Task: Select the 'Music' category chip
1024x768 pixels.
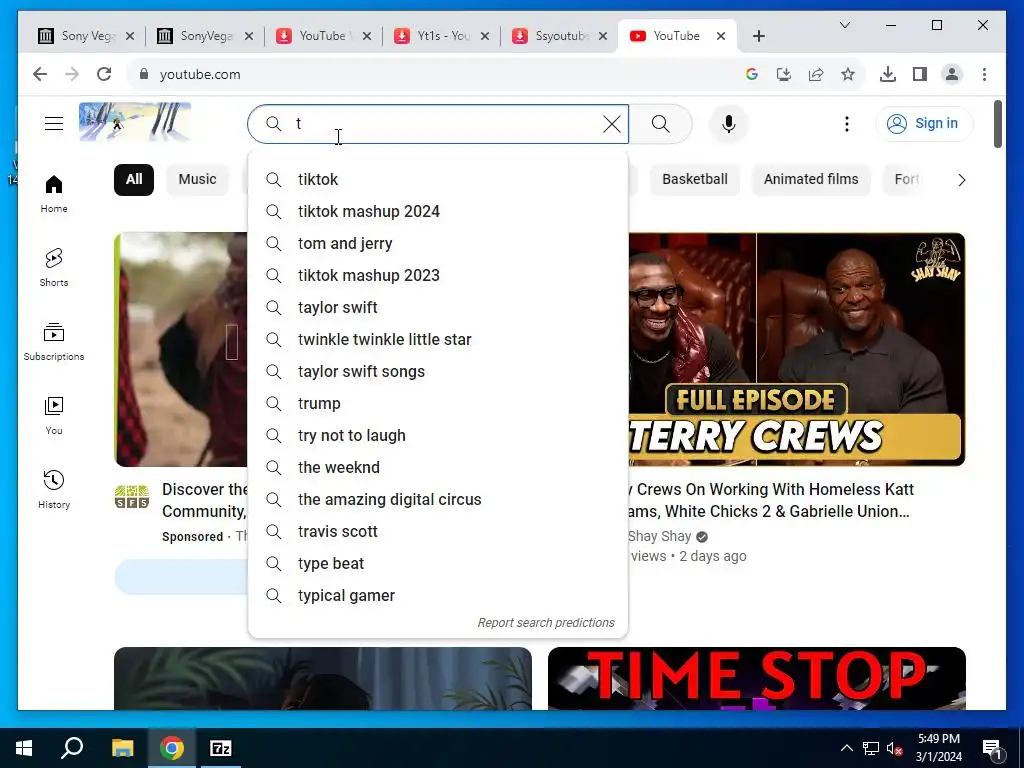Action: [x=197, y=180]
